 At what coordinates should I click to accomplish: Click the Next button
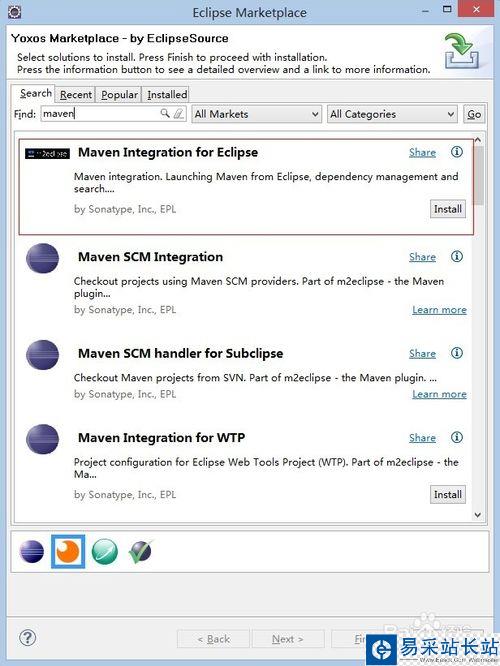point(288,639)
